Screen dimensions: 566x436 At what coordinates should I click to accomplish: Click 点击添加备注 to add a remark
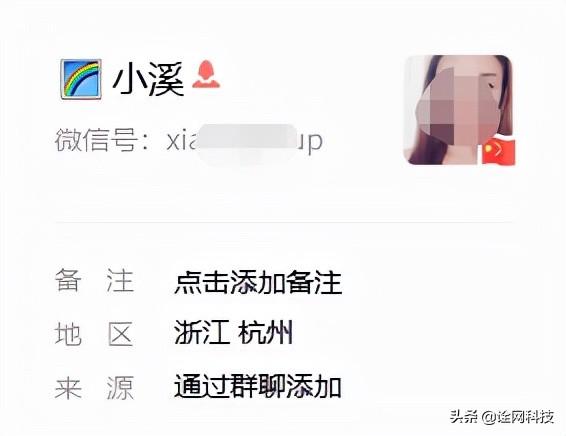coord(258,282)
